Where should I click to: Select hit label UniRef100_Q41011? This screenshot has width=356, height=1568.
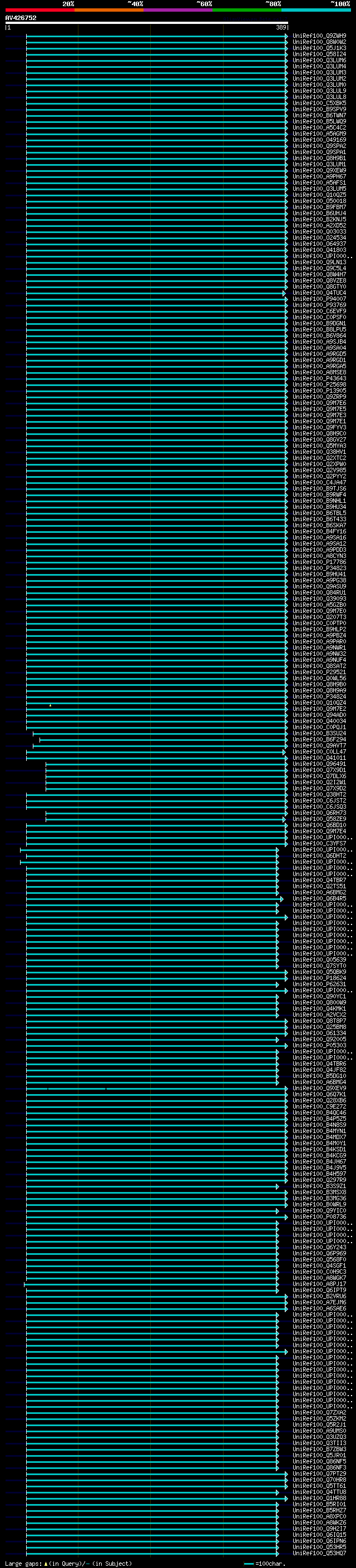pos(319,758)
